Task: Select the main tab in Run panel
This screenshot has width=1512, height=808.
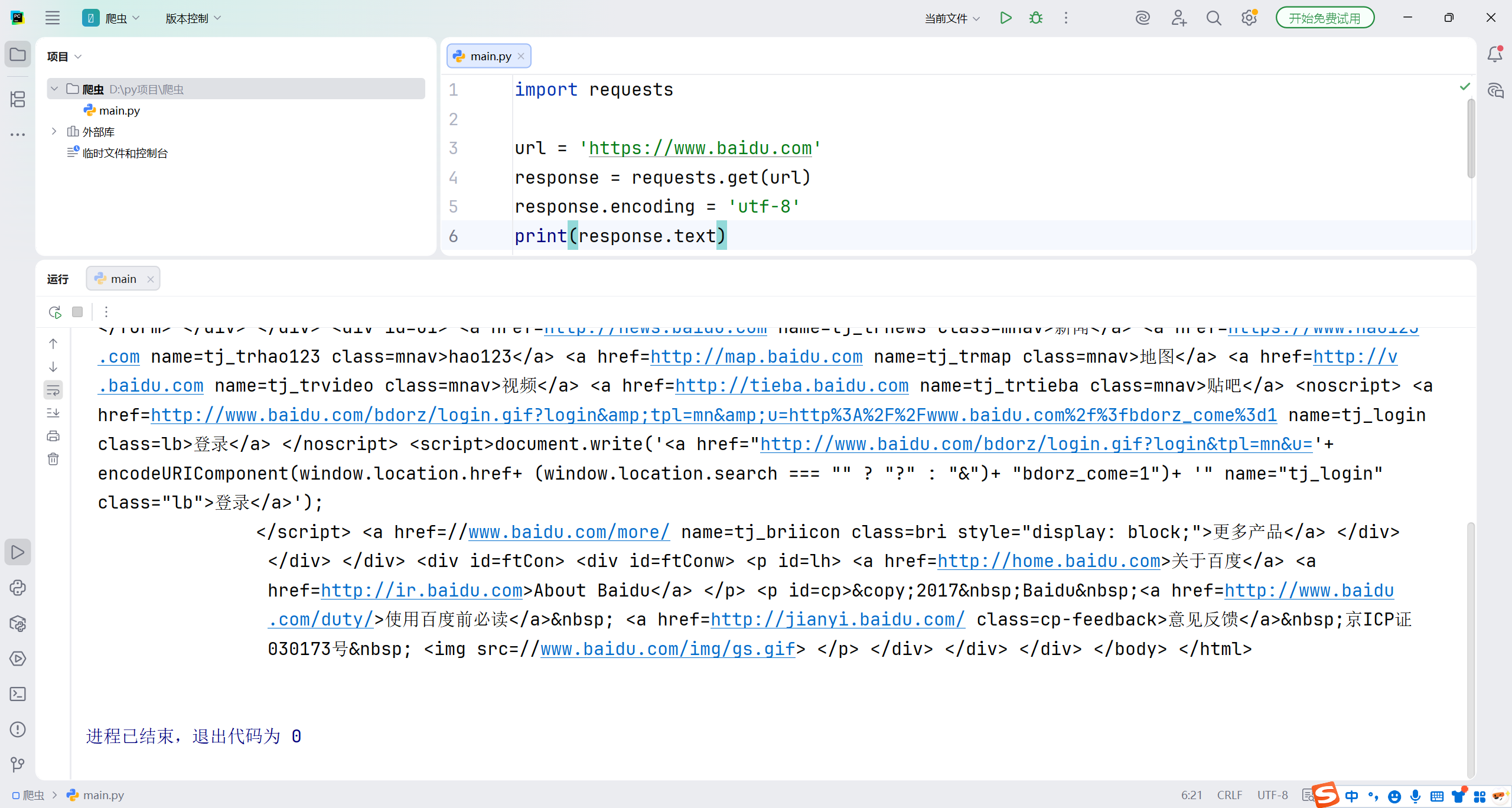Action: [123, 279]
